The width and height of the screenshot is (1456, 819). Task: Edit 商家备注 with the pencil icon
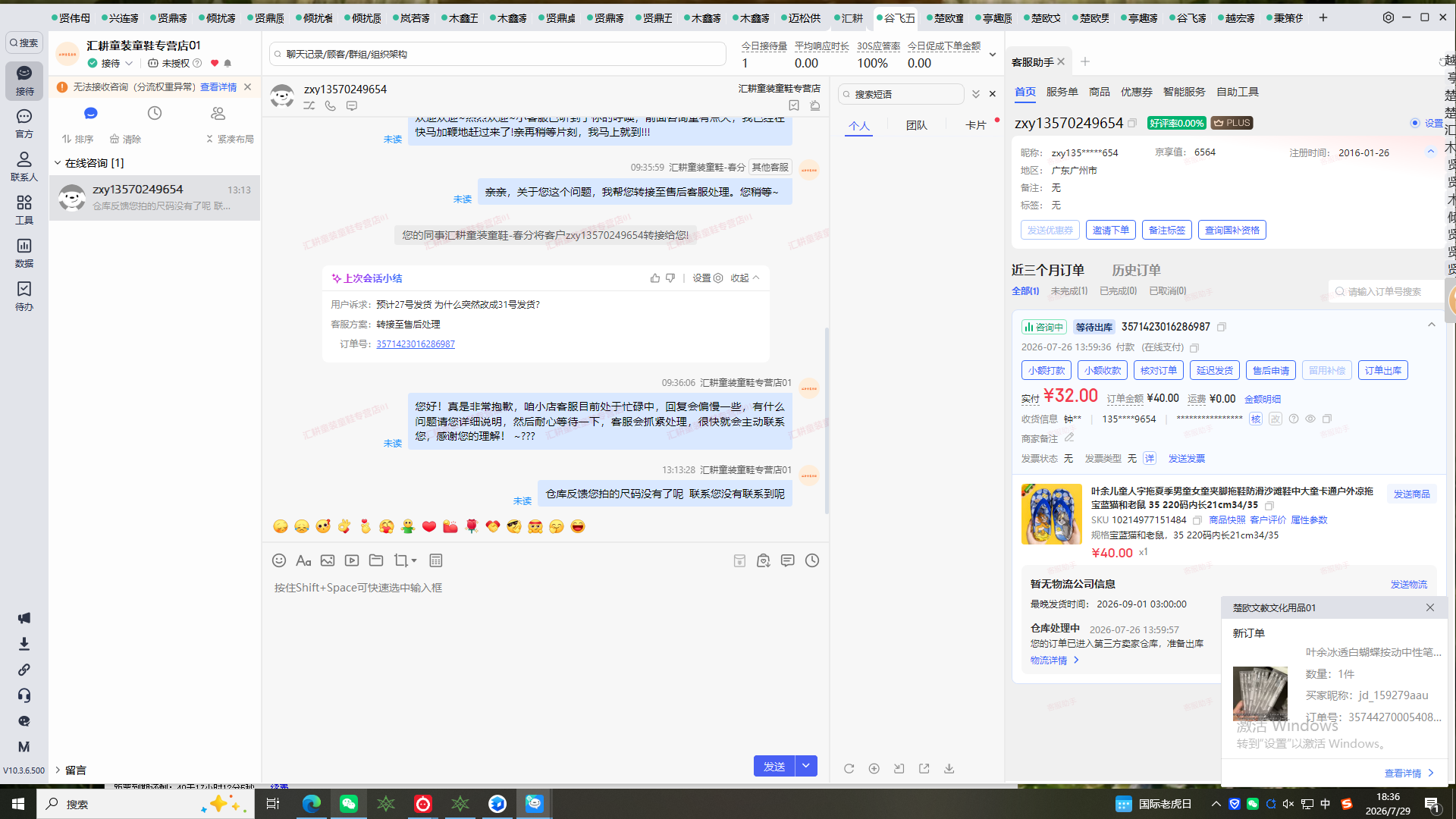tap(1069, 438)
